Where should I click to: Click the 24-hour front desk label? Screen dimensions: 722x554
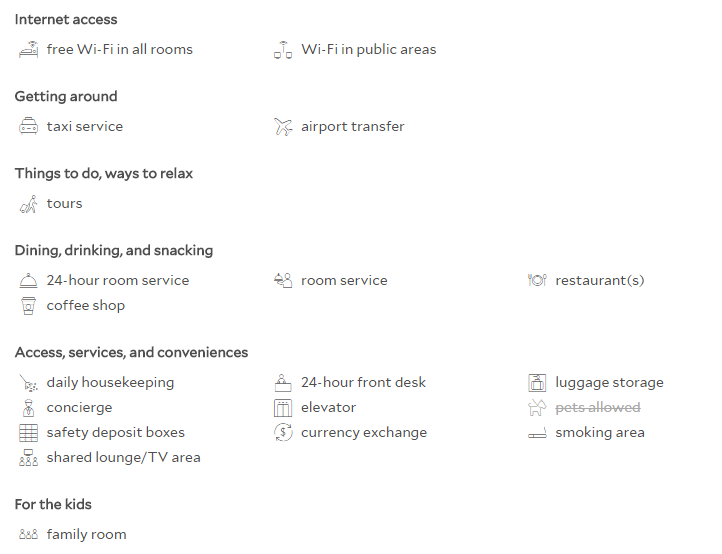click(x=363, y=382)
